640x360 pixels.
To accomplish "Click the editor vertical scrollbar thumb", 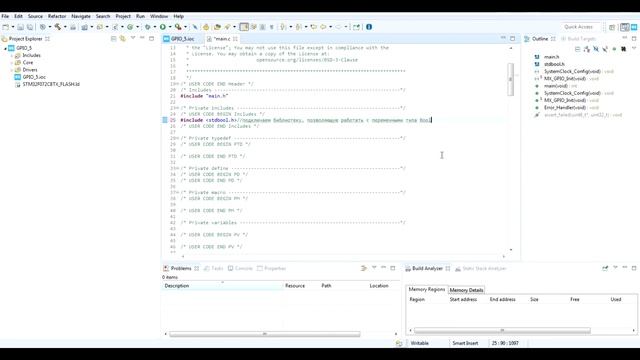I will [x=510, y=80].
